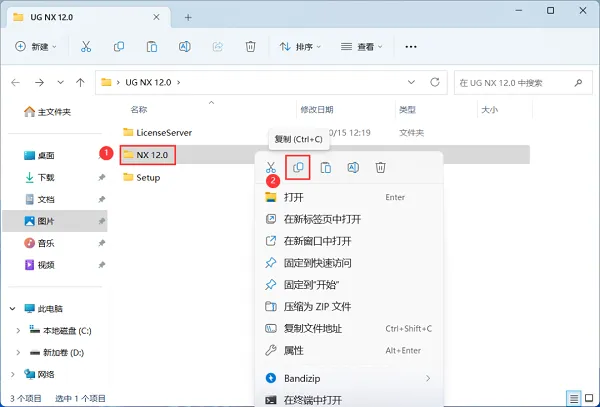Choose 压缩为 ZIP 文件
This screenshot has width=600, height=407.
[349, 306]
